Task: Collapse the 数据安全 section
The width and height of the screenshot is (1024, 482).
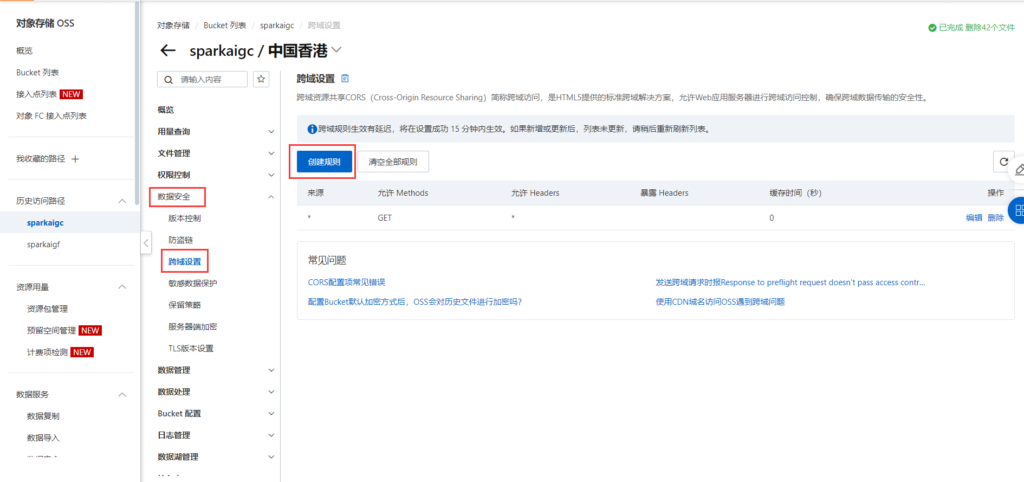Action: 271,197
